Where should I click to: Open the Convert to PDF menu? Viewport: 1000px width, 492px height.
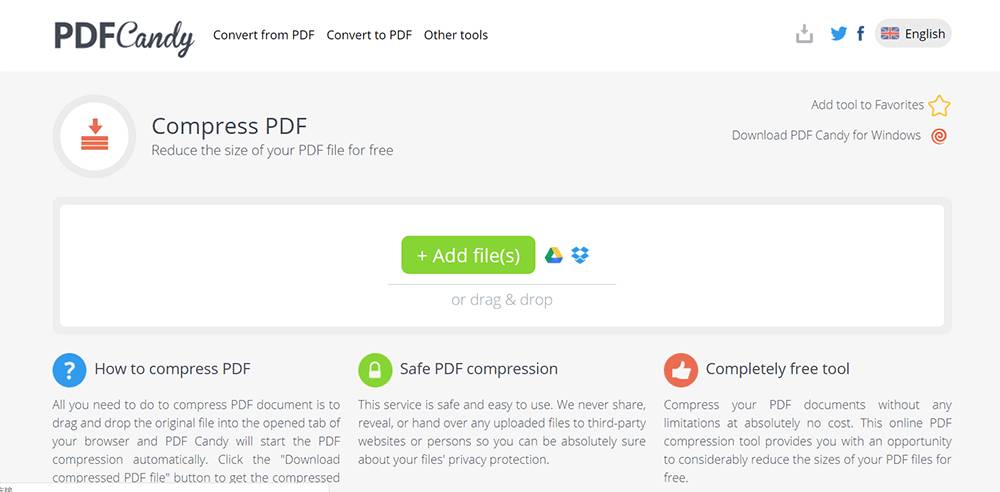point(369,35)
